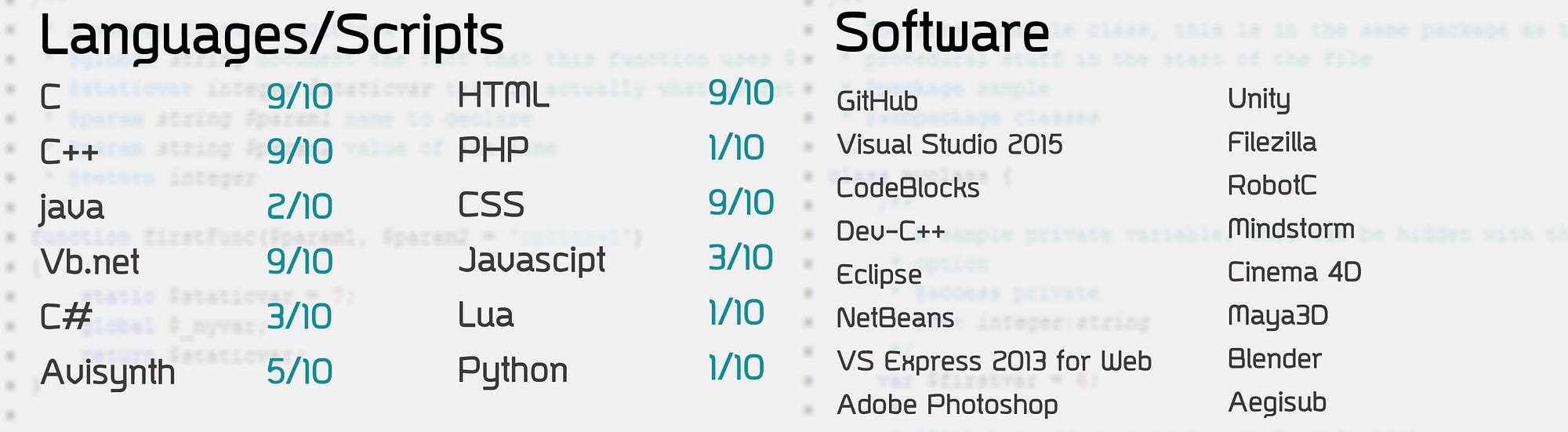This screenshot has width=1568, height=432.
Task: Select the HTML entry
Action: point(503,96)
